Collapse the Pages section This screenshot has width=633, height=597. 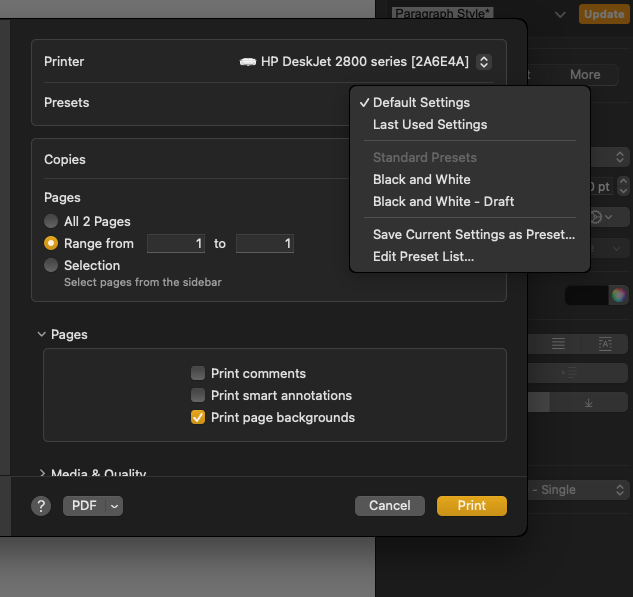click(42, 335)
